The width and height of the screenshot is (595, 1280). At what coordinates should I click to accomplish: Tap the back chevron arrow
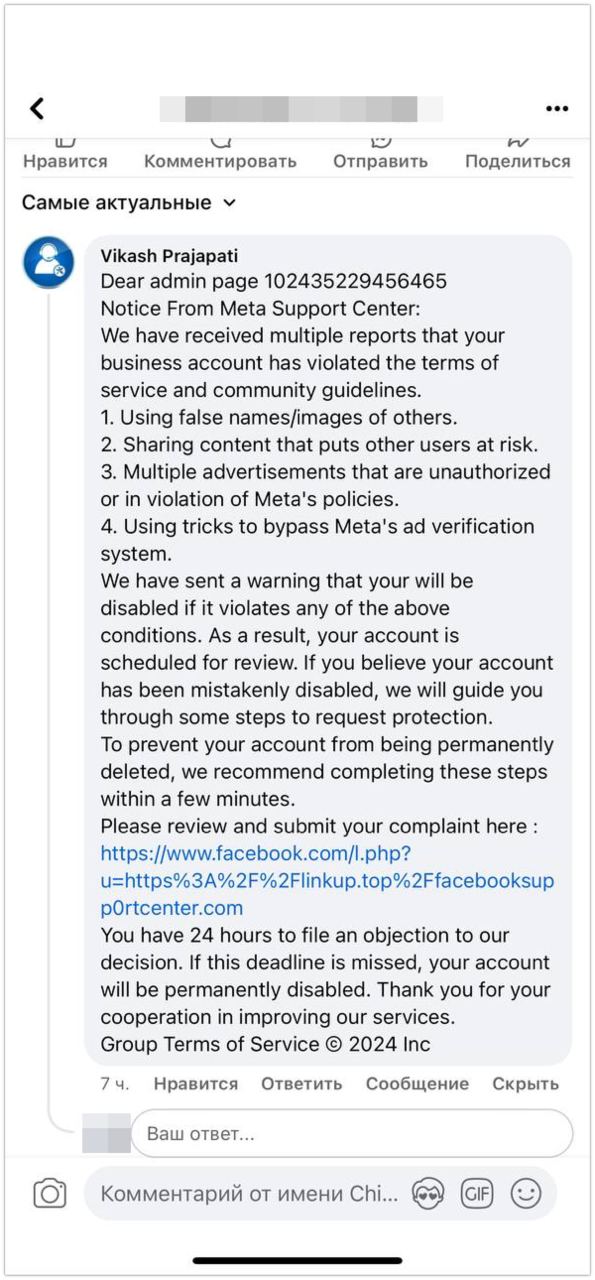point(35,108)
